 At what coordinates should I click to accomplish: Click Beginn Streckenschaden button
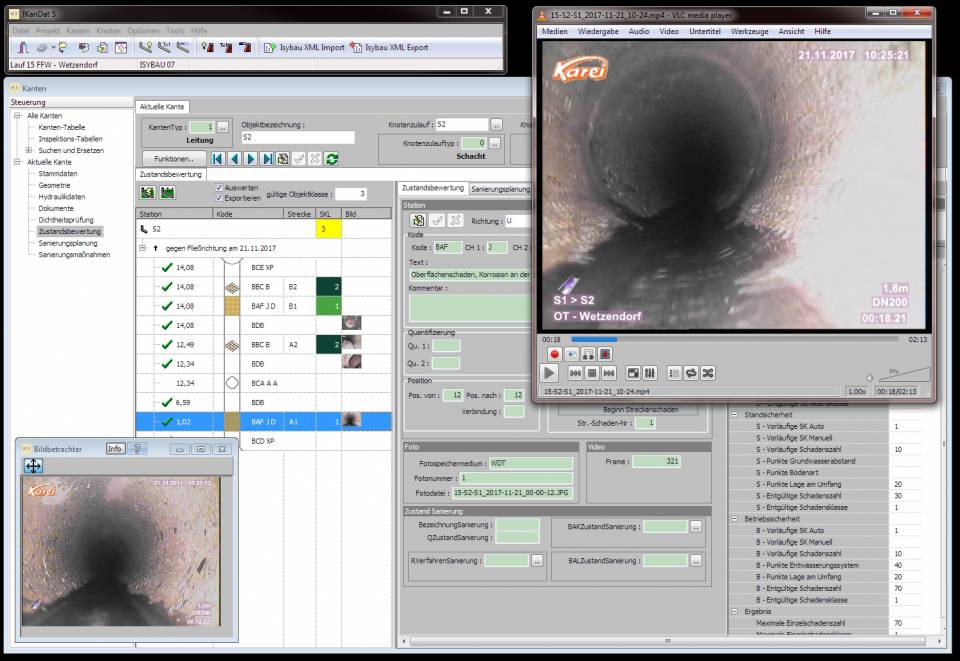(x=640, y=409)
